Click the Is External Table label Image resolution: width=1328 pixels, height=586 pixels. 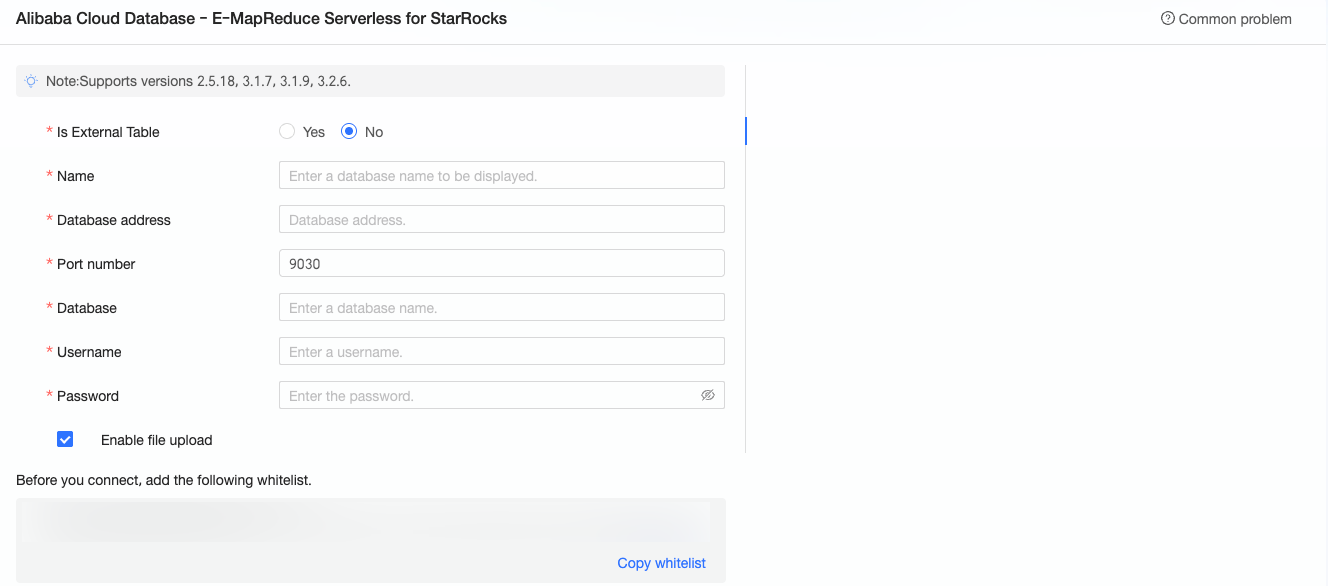click(108, 132)
